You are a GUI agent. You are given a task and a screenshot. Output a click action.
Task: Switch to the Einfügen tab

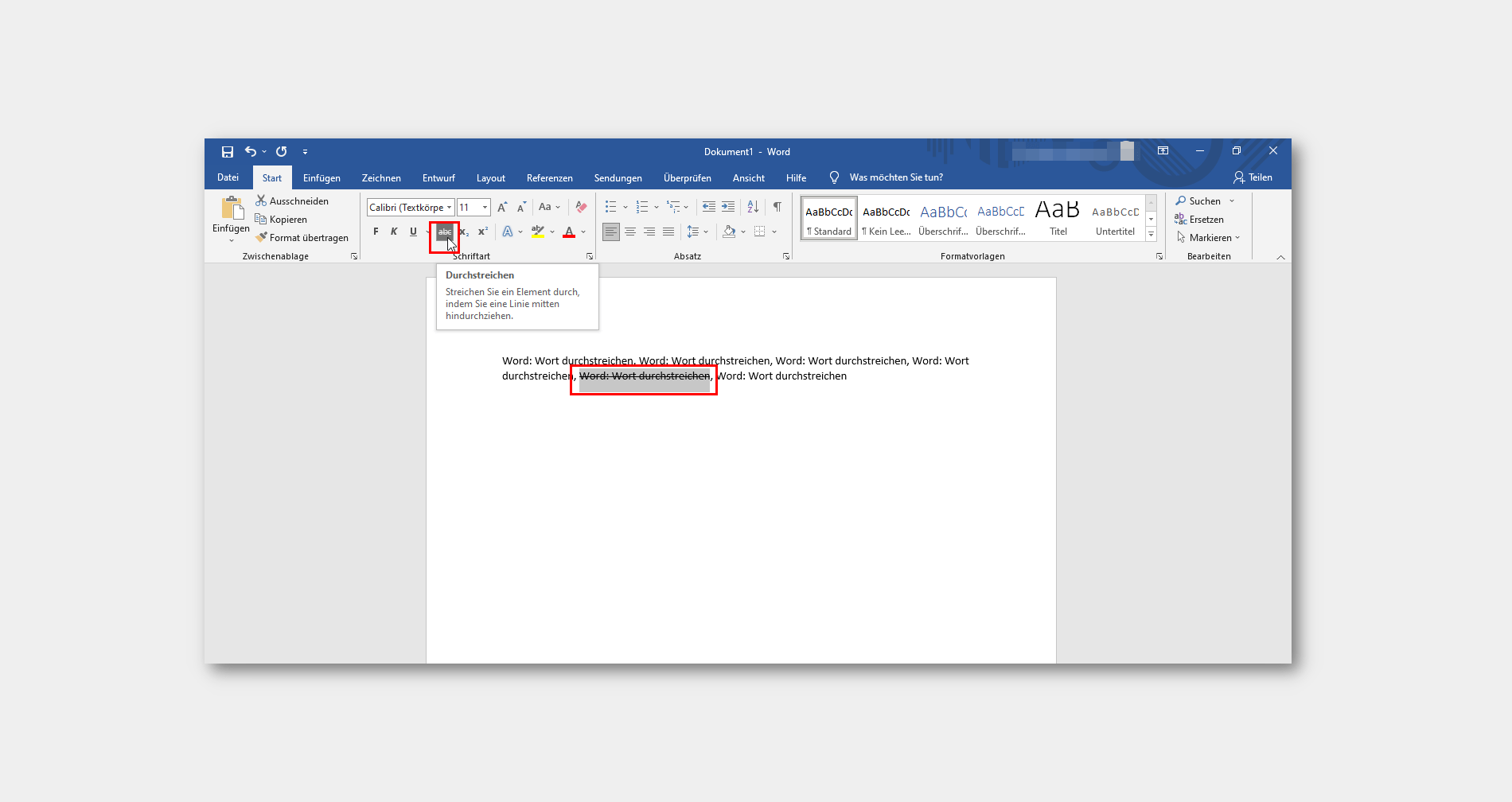[x=321, y=178]
